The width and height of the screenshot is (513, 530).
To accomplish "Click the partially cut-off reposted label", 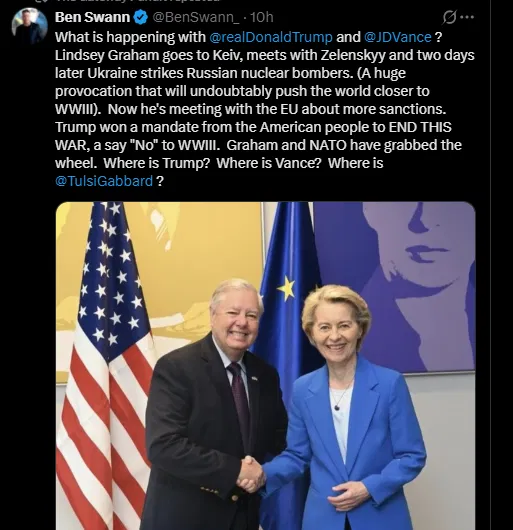I will (138, 1).
